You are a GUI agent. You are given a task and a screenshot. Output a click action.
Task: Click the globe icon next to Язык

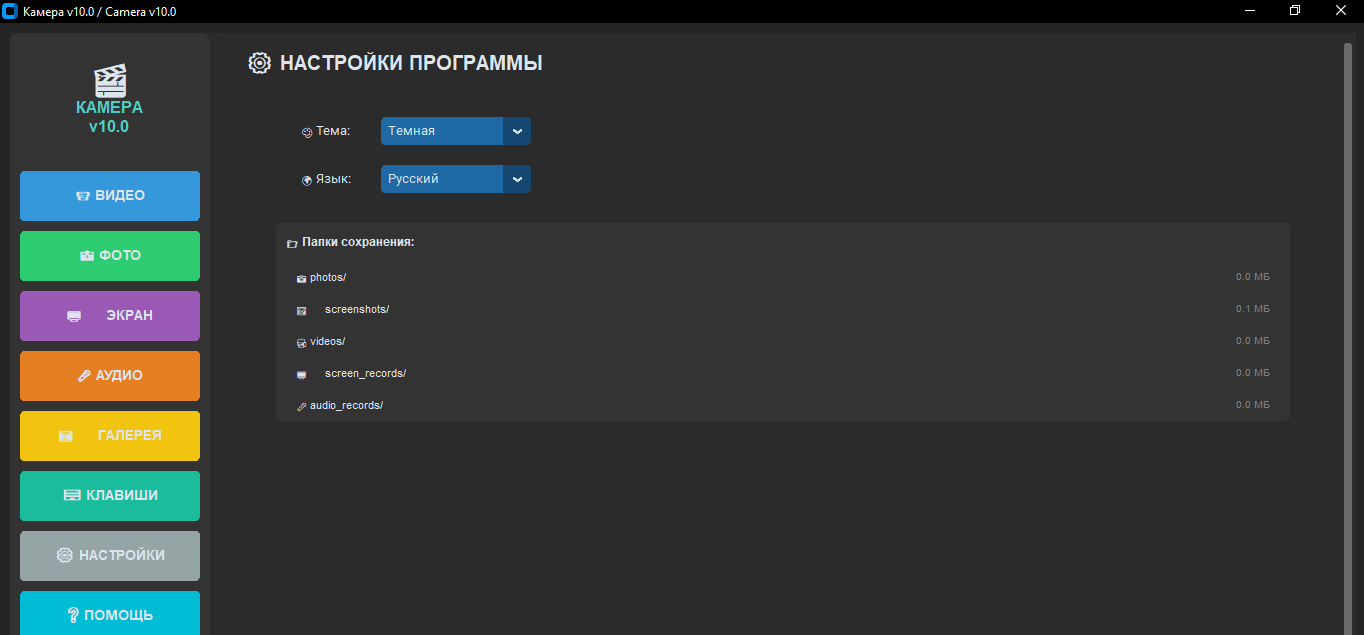click(x=307, y=181)
